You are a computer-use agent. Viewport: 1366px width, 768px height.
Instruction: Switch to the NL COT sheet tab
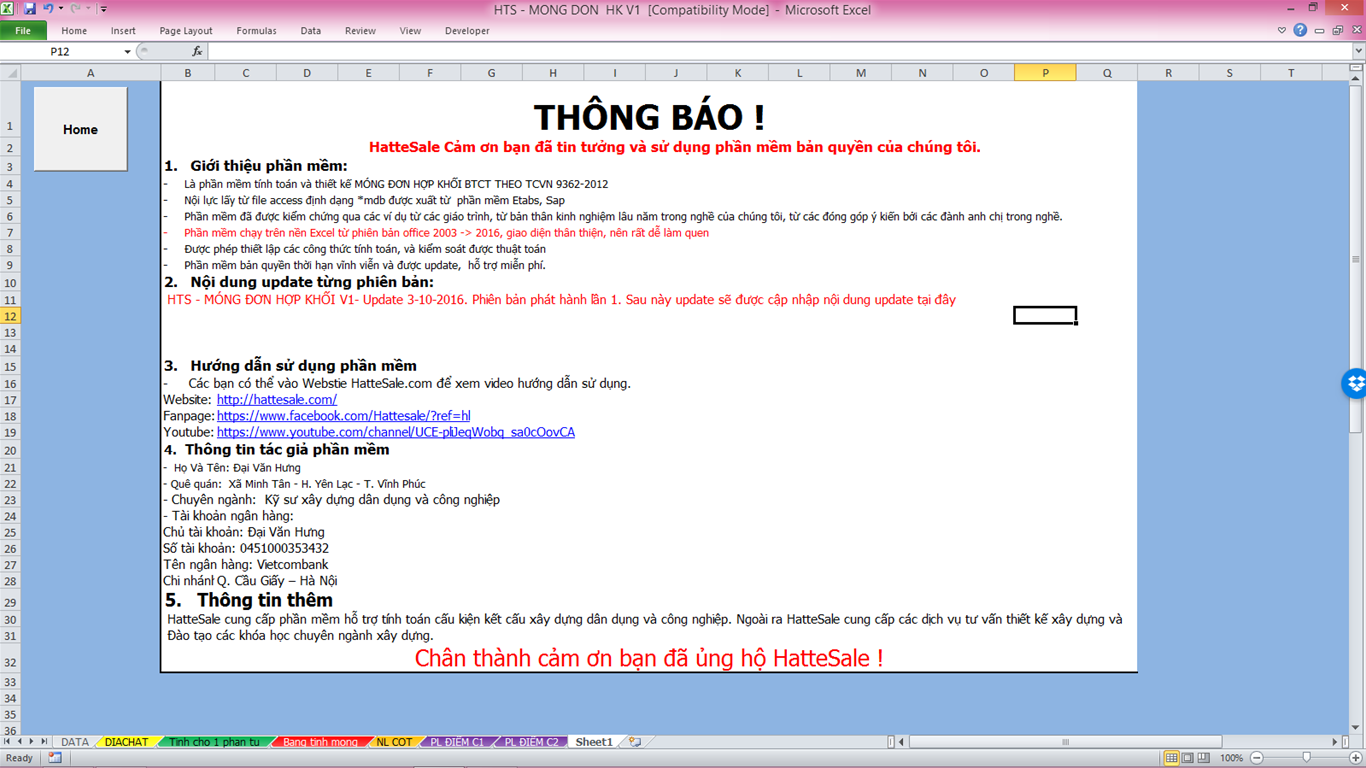pos(394,742)
